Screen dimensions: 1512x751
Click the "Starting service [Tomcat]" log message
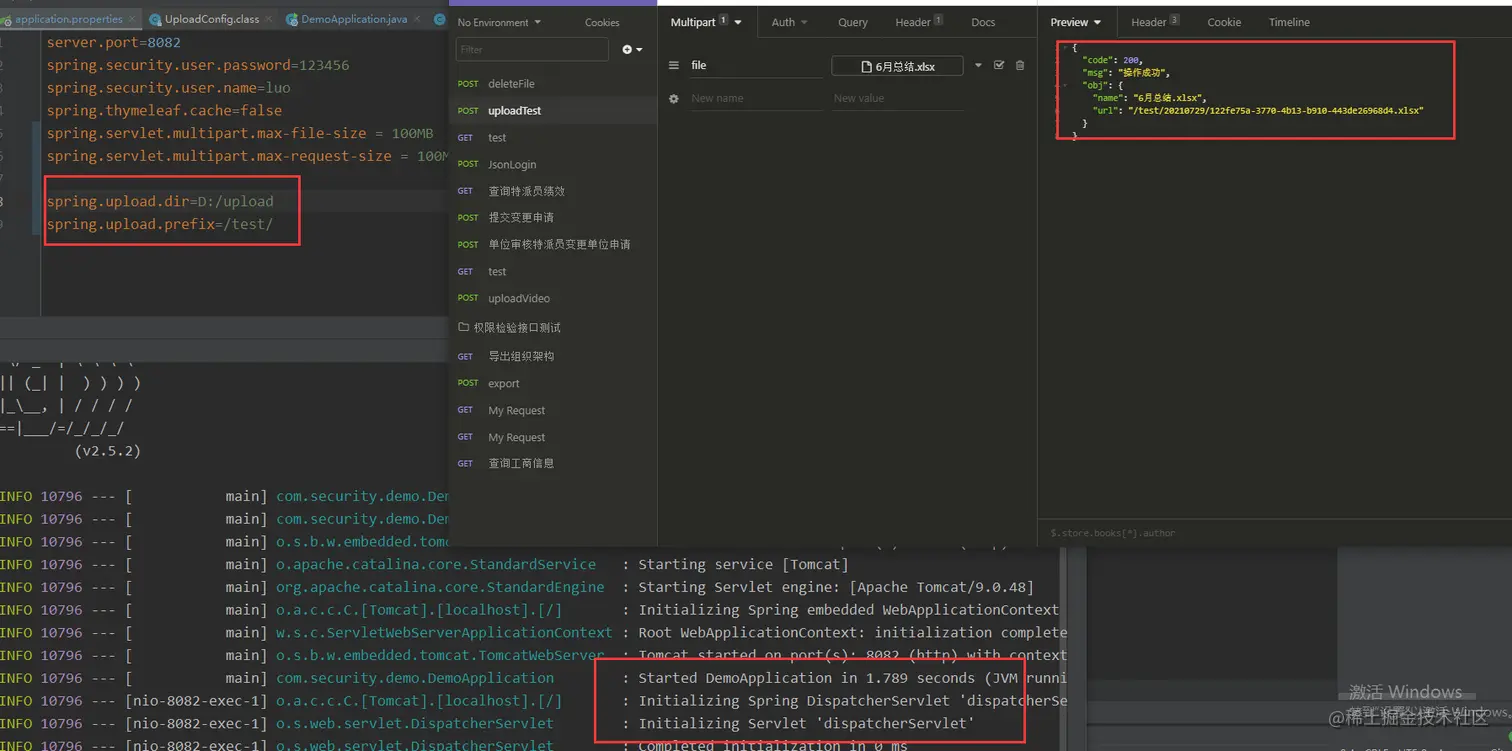[743, 565]
